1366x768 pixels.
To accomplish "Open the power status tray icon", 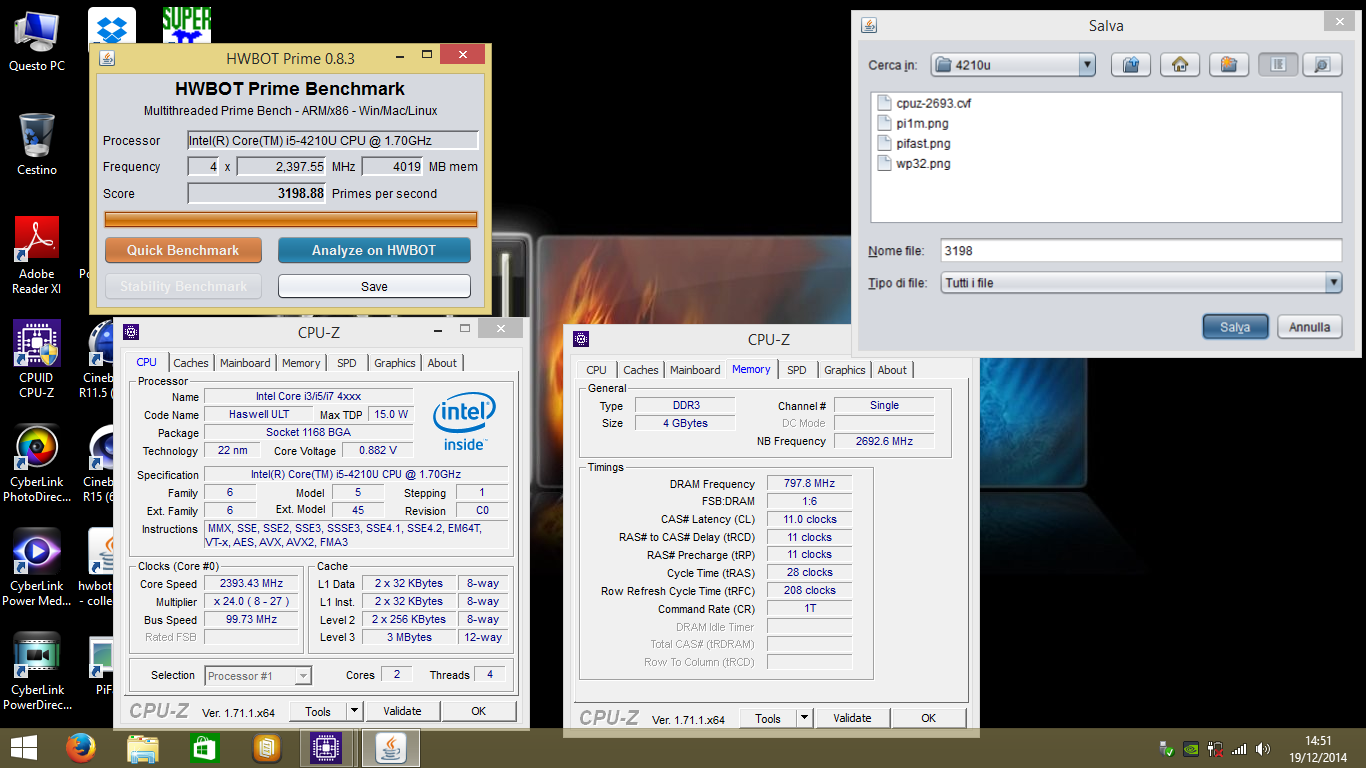I will pos(1215,748).
